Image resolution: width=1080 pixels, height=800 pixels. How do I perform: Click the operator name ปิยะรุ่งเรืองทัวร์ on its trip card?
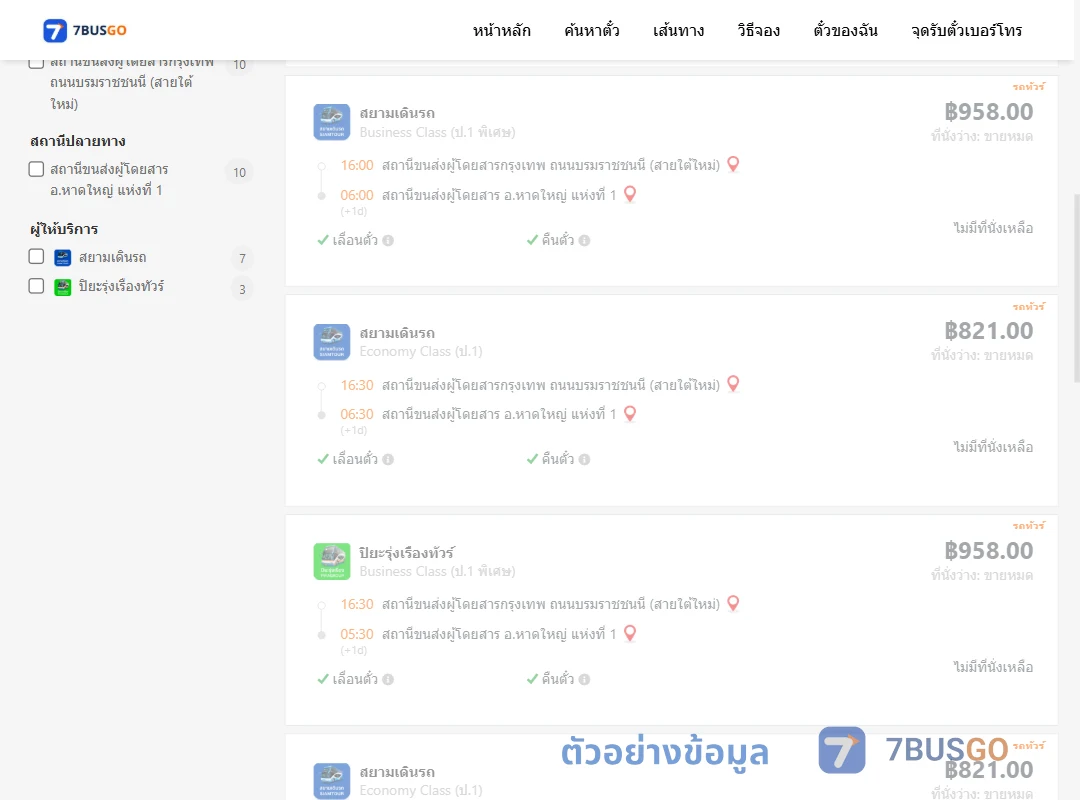point(406,553)
